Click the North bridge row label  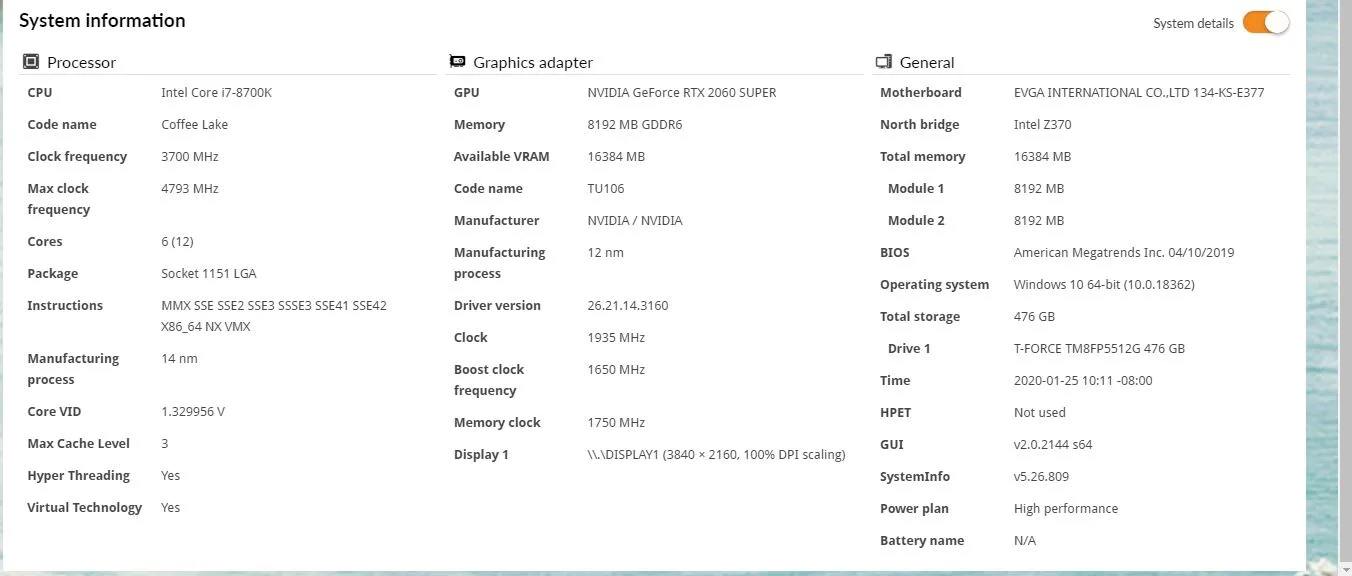(x=920, y=125)
